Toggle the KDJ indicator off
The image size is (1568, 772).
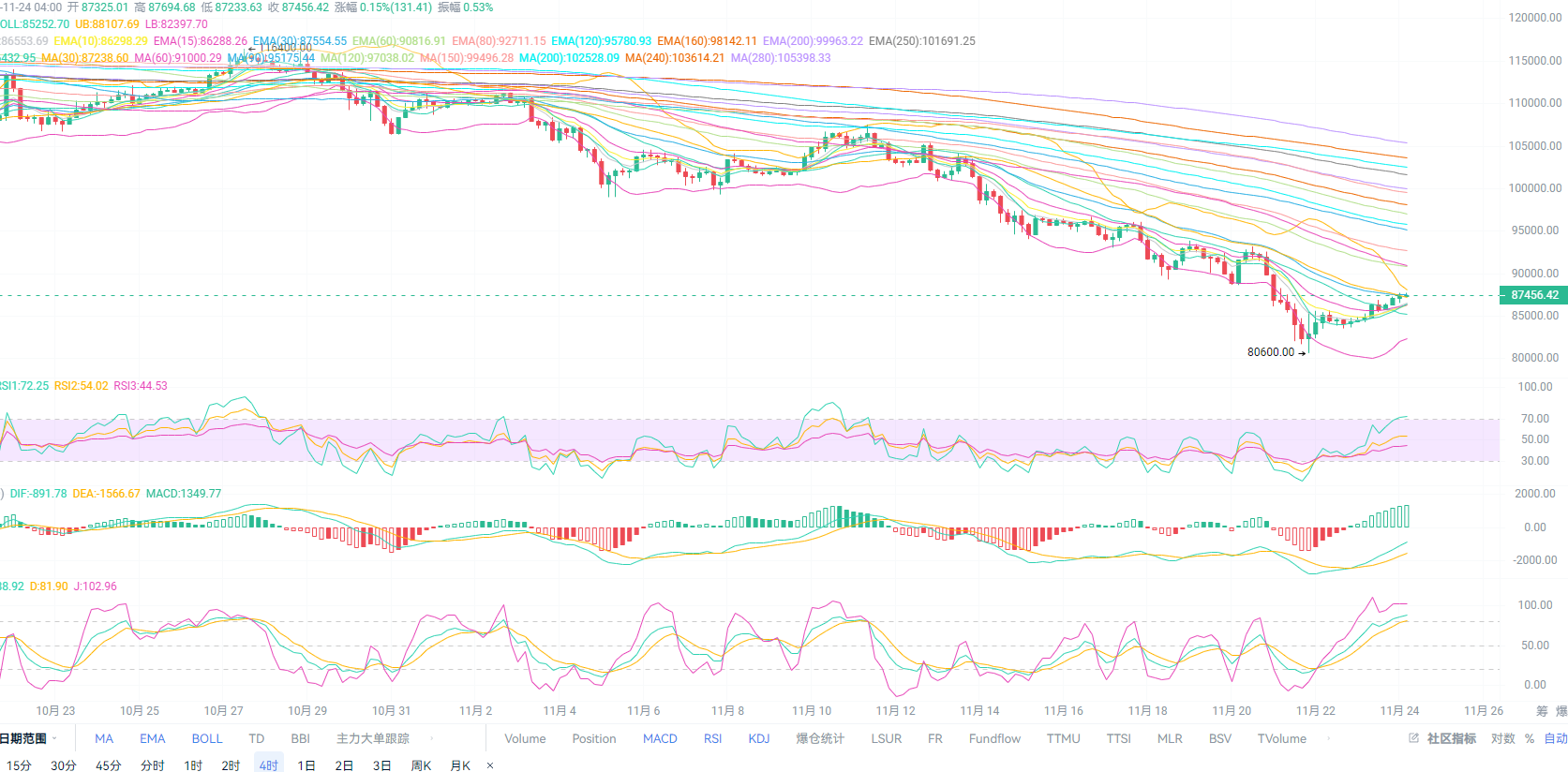(759, 738)
